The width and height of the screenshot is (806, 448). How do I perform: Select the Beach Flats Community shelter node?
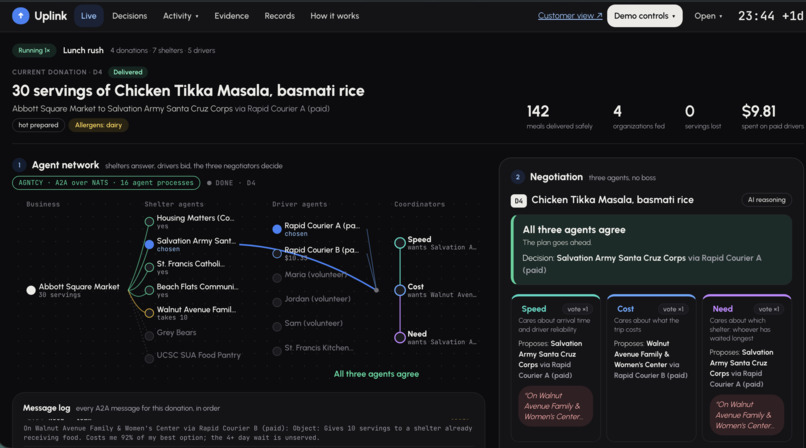(x=149, y=290)
